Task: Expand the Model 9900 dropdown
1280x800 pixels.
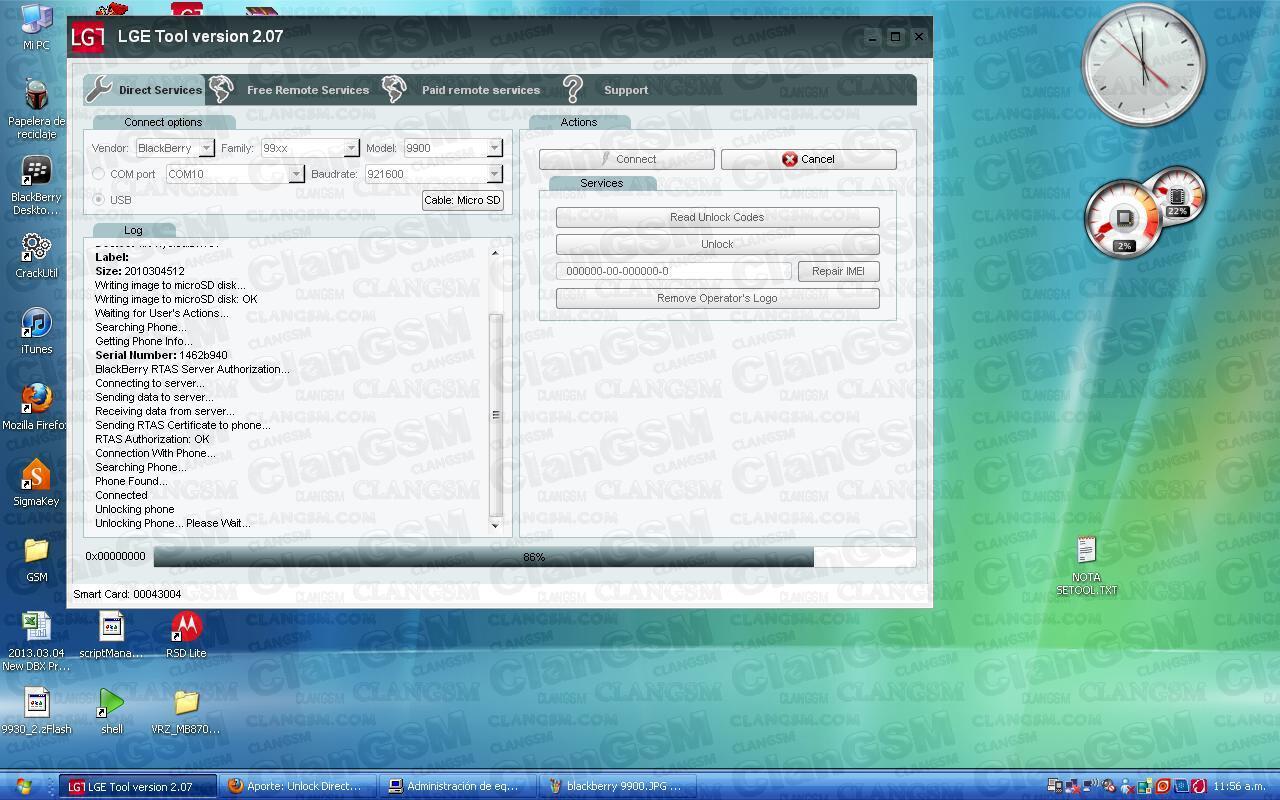Action: point(494,148)
